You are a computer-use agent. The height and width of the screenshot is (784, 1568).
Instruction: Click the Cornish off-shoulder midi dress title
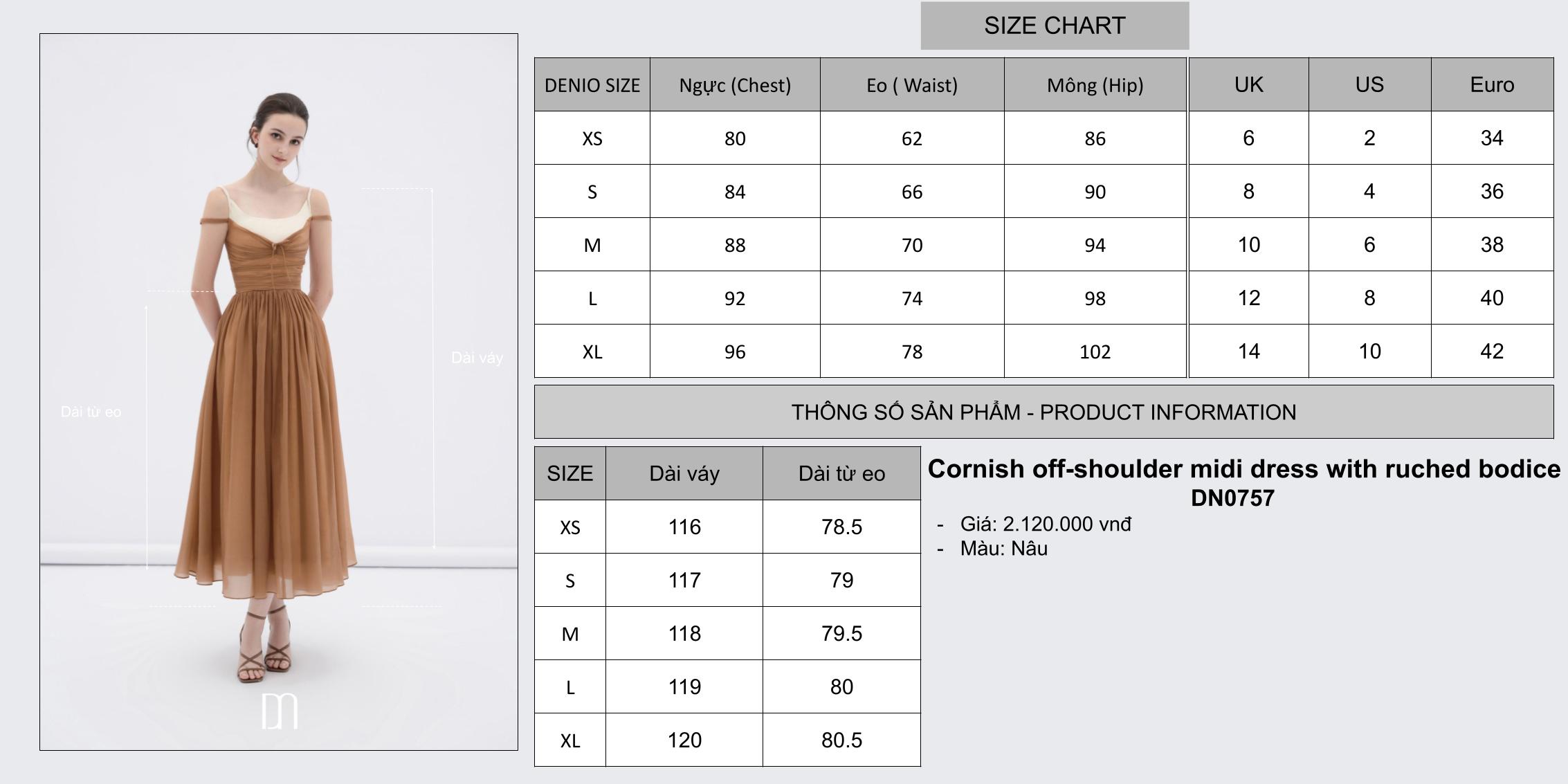tap(1243, 468)
